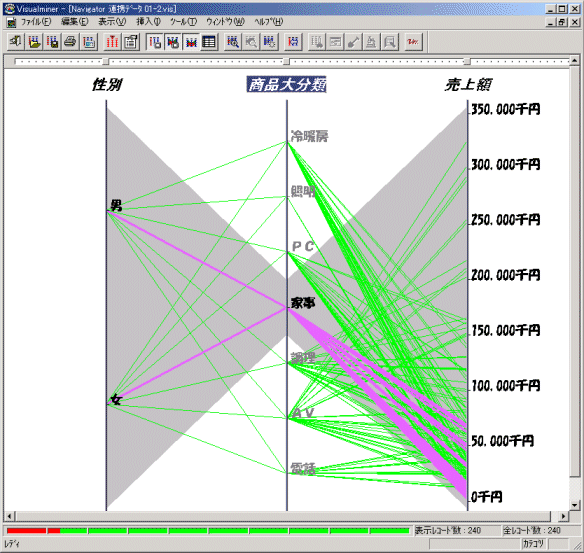Open the 編集(E) menu

pos(75,22)
